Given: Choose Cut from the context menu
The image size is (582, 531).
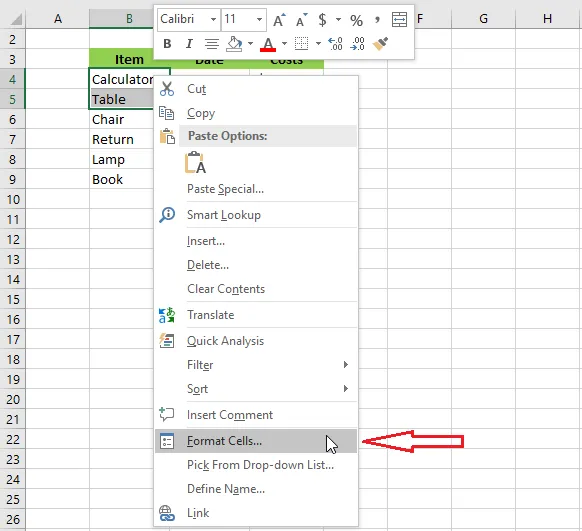Looking at the screenshot, I should tap(256, 89).
